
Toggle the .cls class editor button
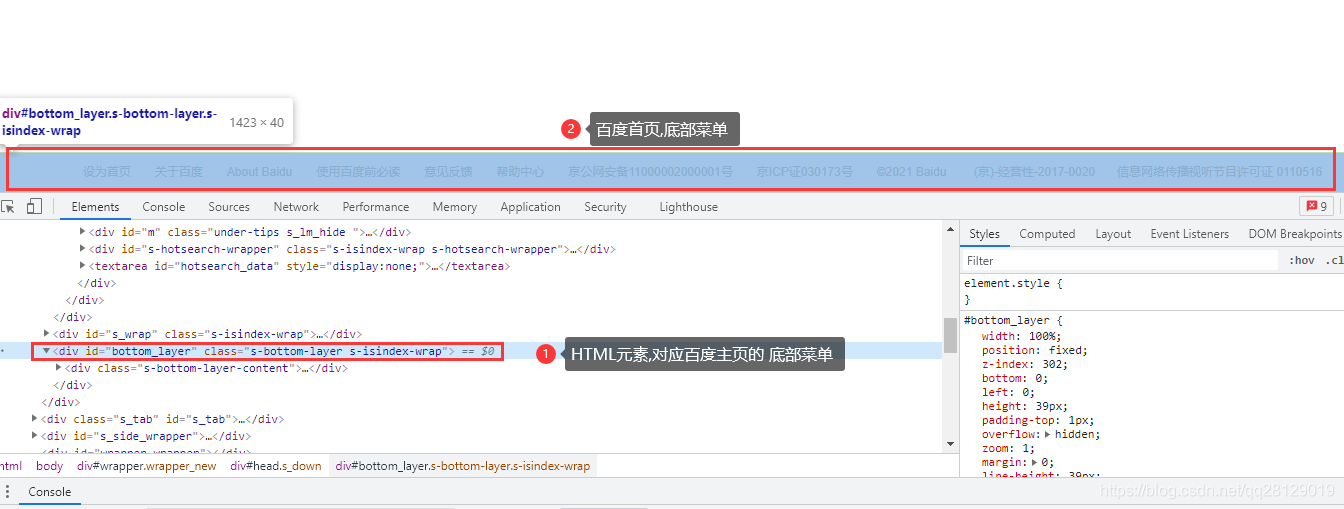1334,260
